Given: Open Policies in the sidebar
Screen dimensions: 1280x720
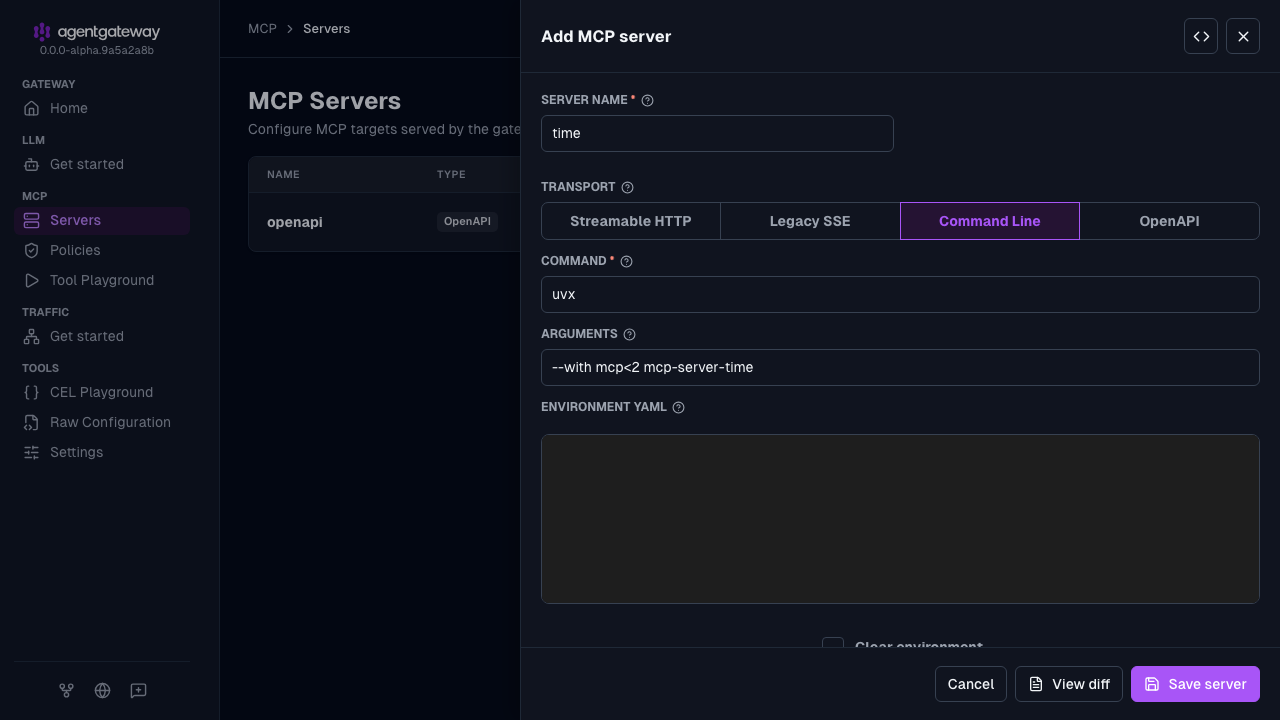Looking at the screenshot, I should pos(102,250).
